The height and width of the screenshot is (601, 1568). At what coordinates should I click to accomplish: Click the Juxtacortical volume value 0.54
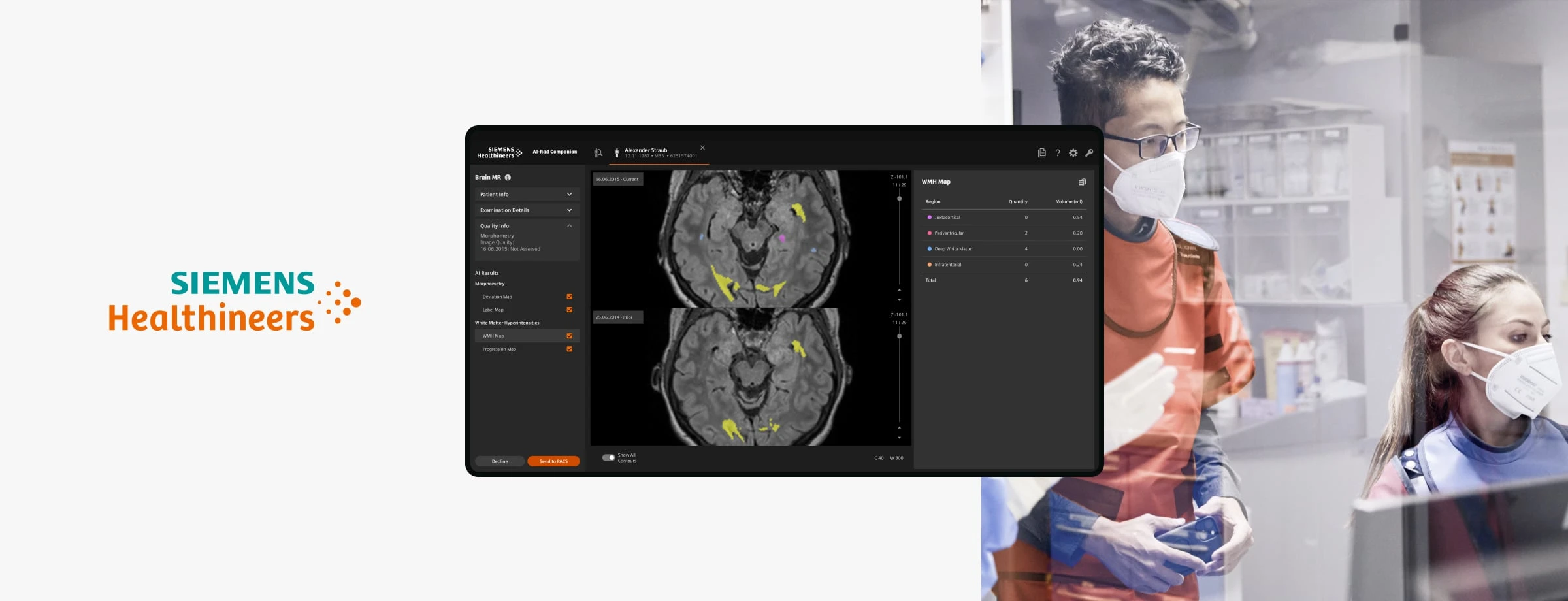coord(1077,218)
